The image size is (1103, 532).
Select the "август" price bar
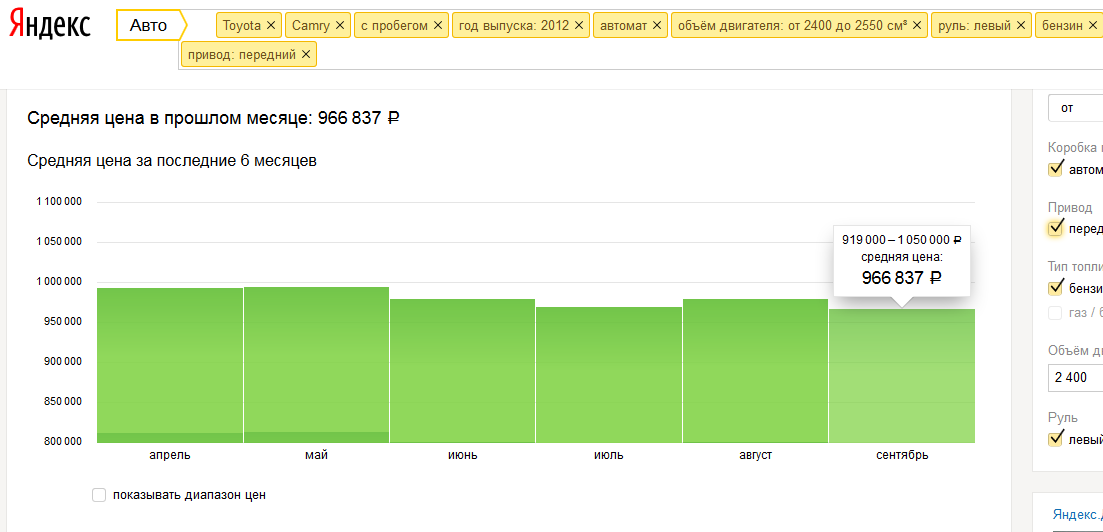coord(755,371)
